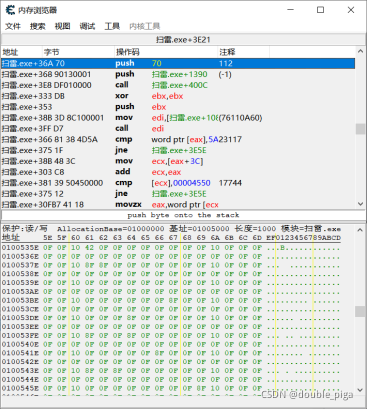
Task: Click the hex address 0100537E
Action: click(x=20, y=265)
